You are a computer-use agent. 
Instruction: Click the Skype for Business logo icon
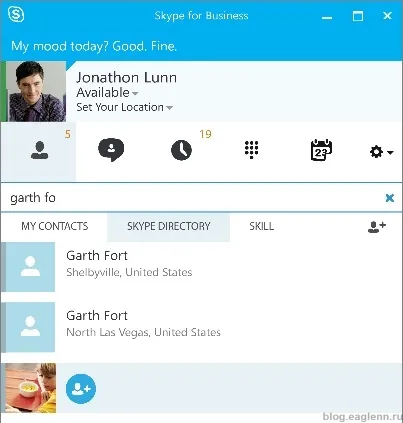[16, 15]
